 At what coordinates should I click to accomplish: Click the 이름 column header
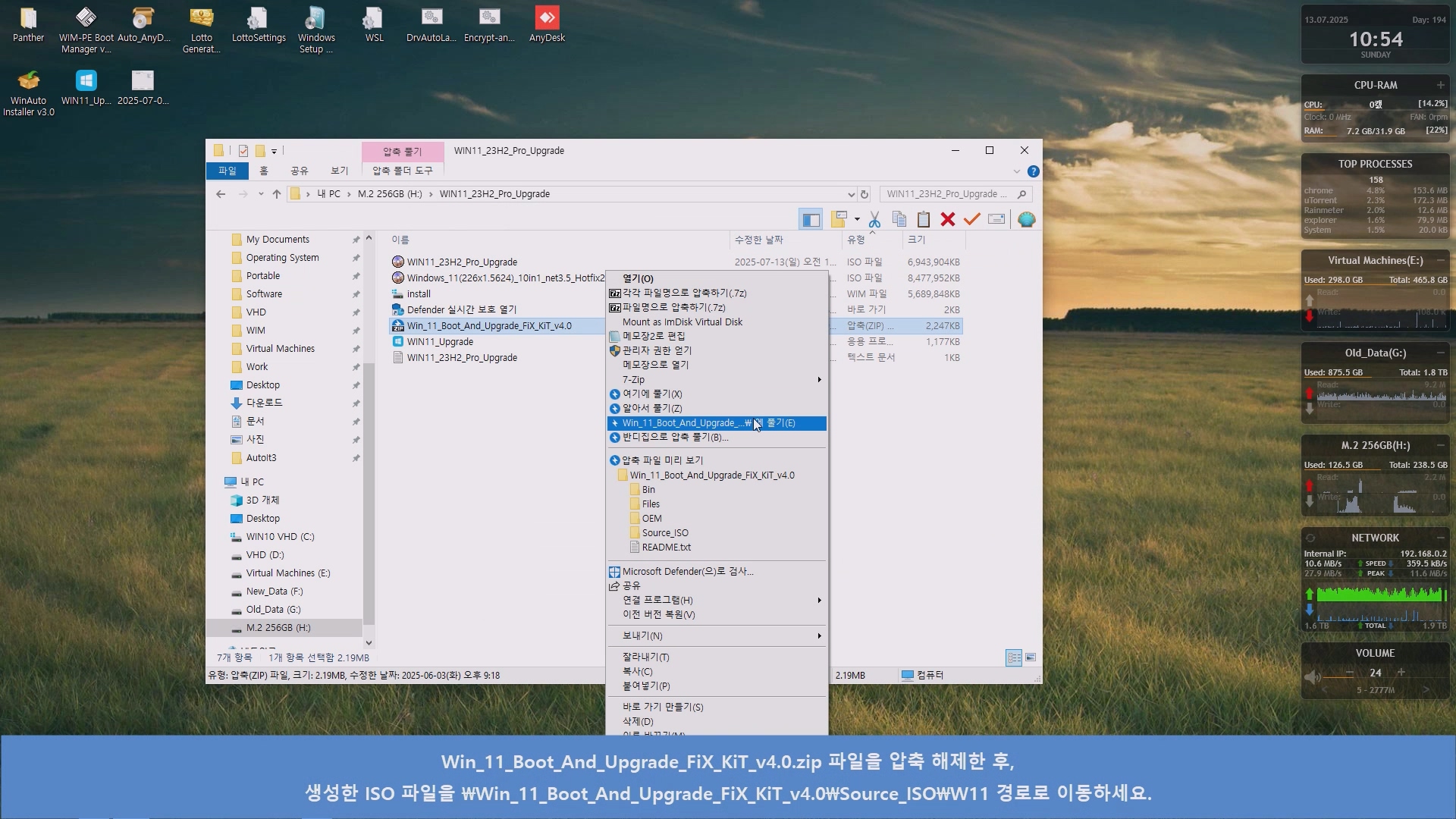click(400, 240)
